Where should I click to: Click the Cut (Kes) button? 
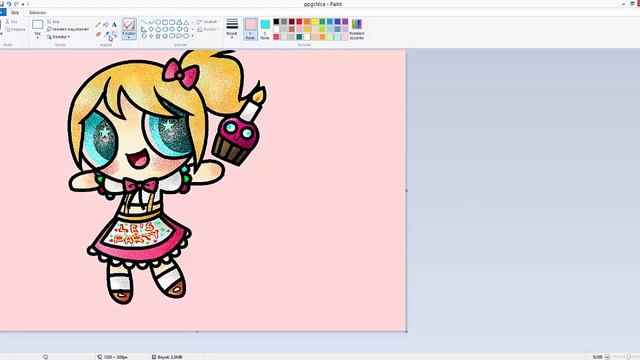[x=11, y=22]
